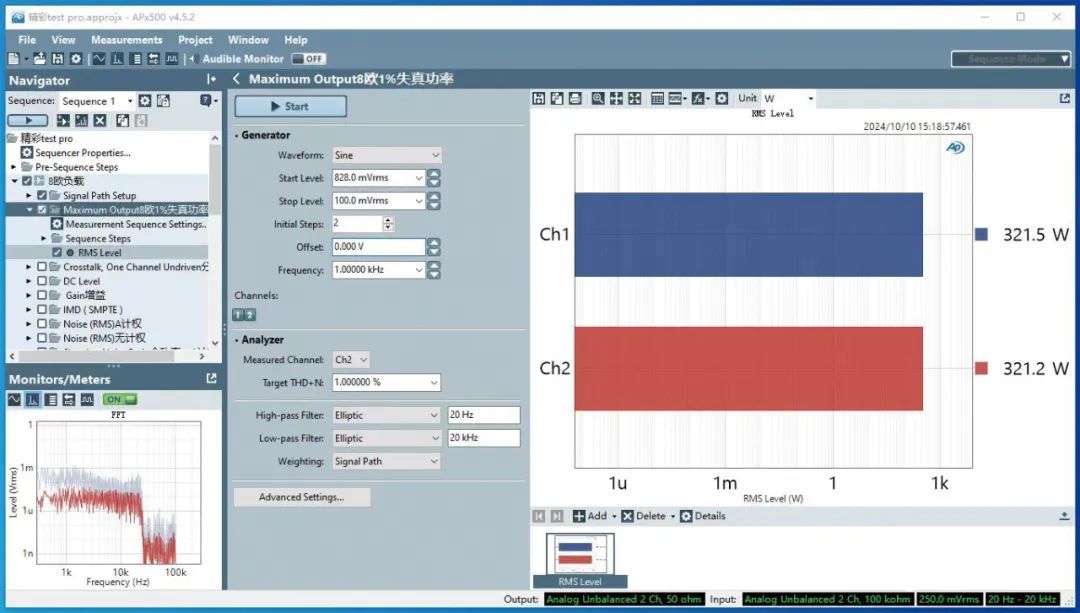Click the Ch2 red legend swatch
1080x613 pixels.
(982, 368)
